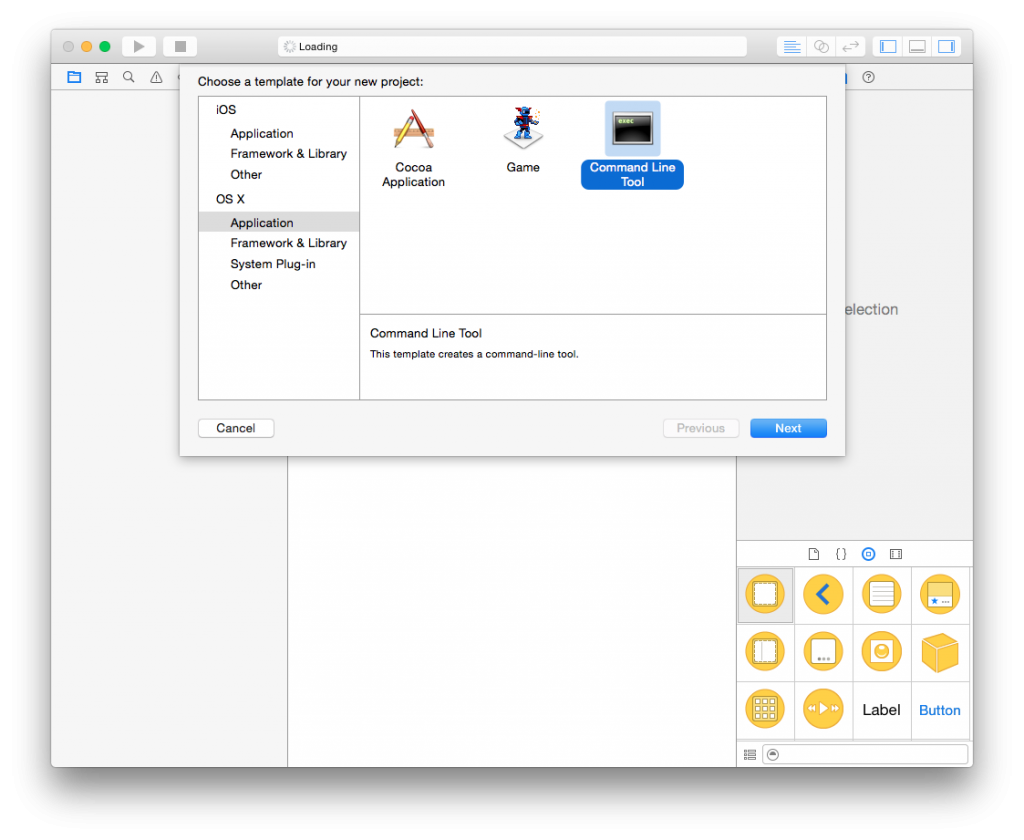Select the Page View Controller object

point(823,652)
